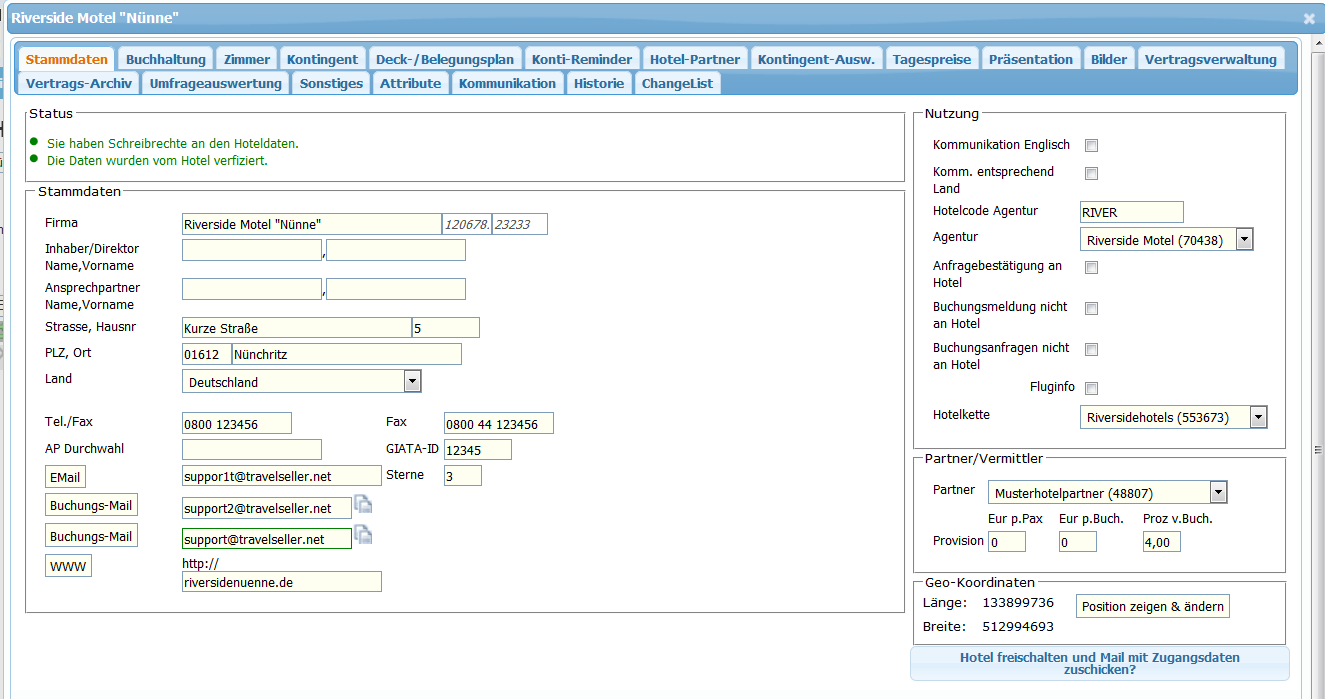
Task: Check Buchungsmeldung nicht an Hotel
Action: point(1092,308)
